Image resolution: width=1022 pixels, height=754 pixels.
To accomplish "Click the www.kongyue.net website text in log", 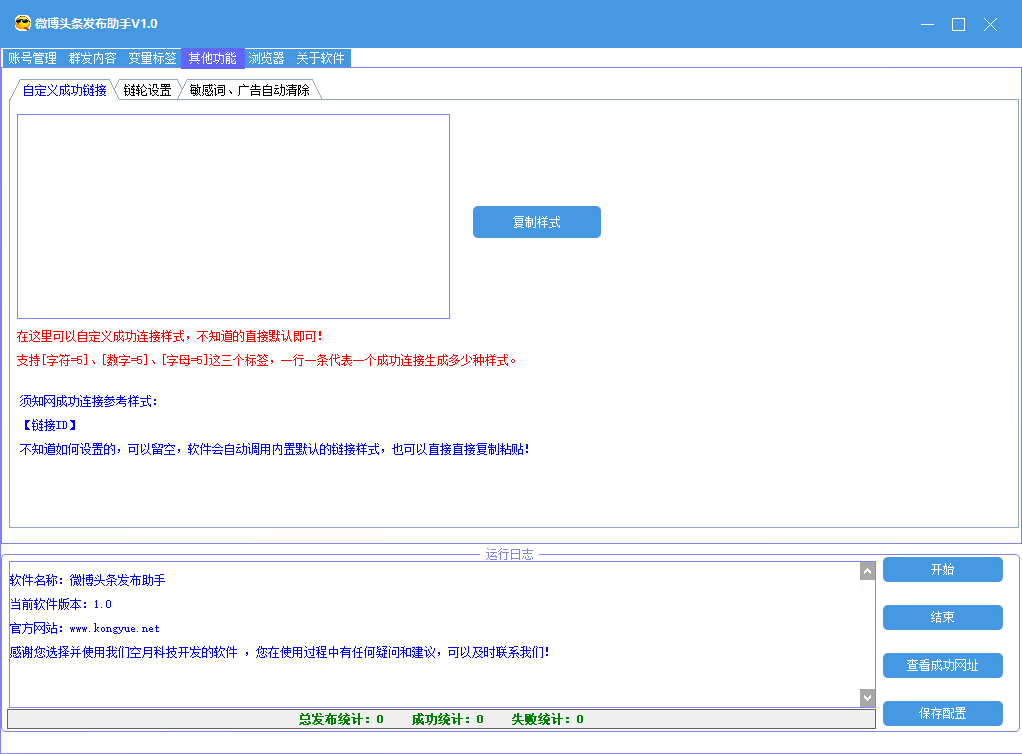I will (x=114, y=629).
